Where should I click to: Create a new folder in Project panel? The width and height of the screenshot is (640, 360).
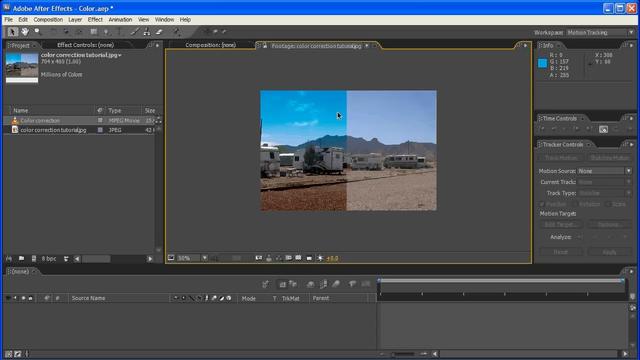click(21, 259)
